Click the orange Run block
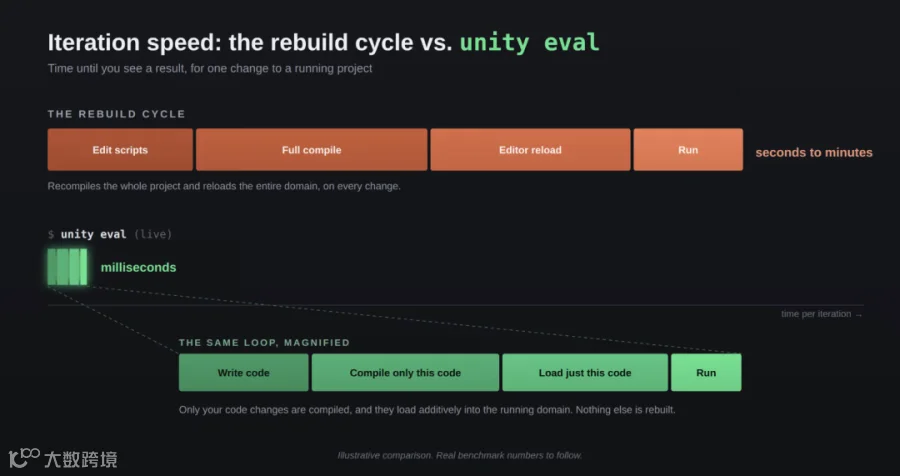The height and width of the screenshot is (476, 900). pyautogui.click(x=688, y=149)
